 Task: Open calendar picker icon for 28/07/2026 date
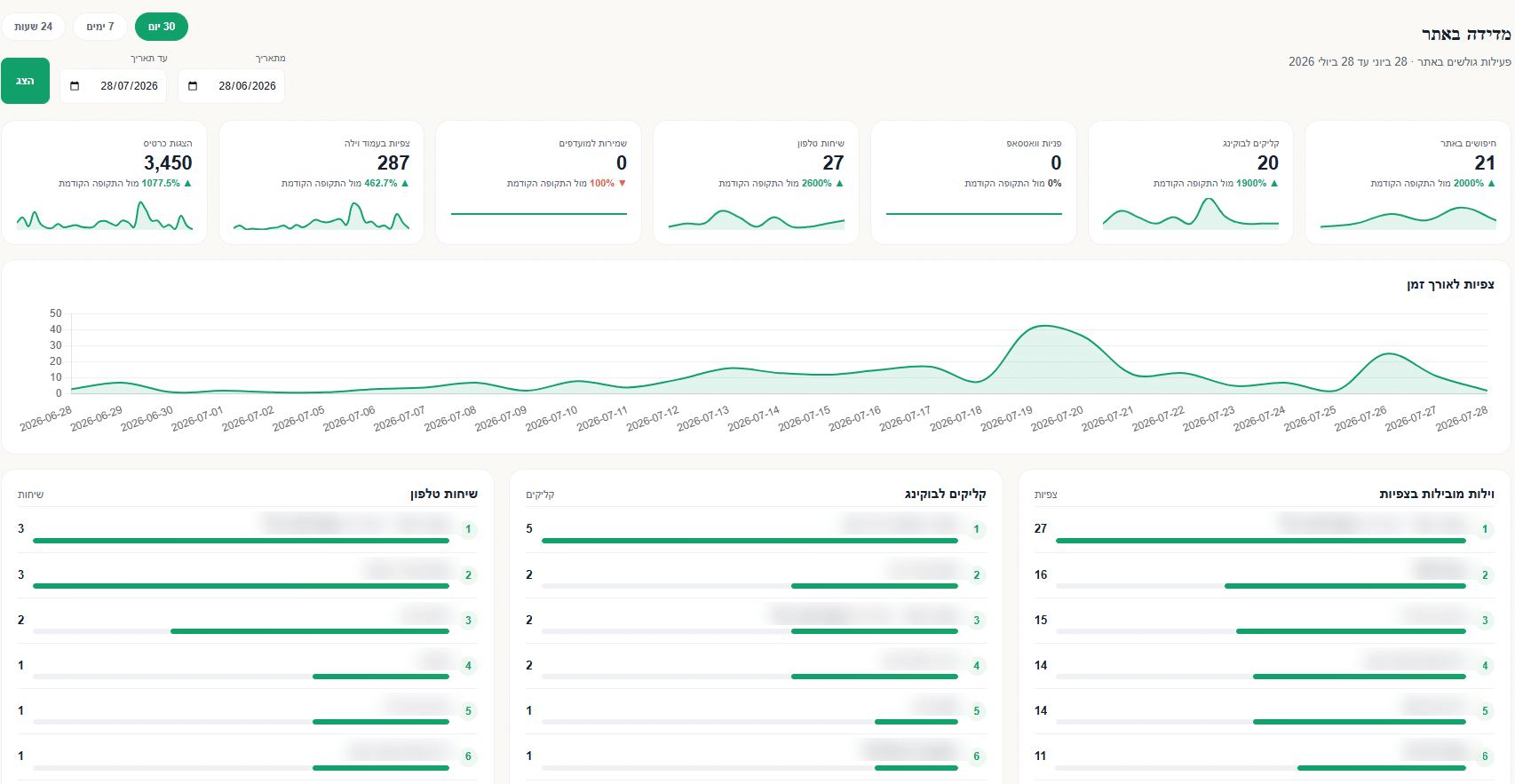click(75, 86)
